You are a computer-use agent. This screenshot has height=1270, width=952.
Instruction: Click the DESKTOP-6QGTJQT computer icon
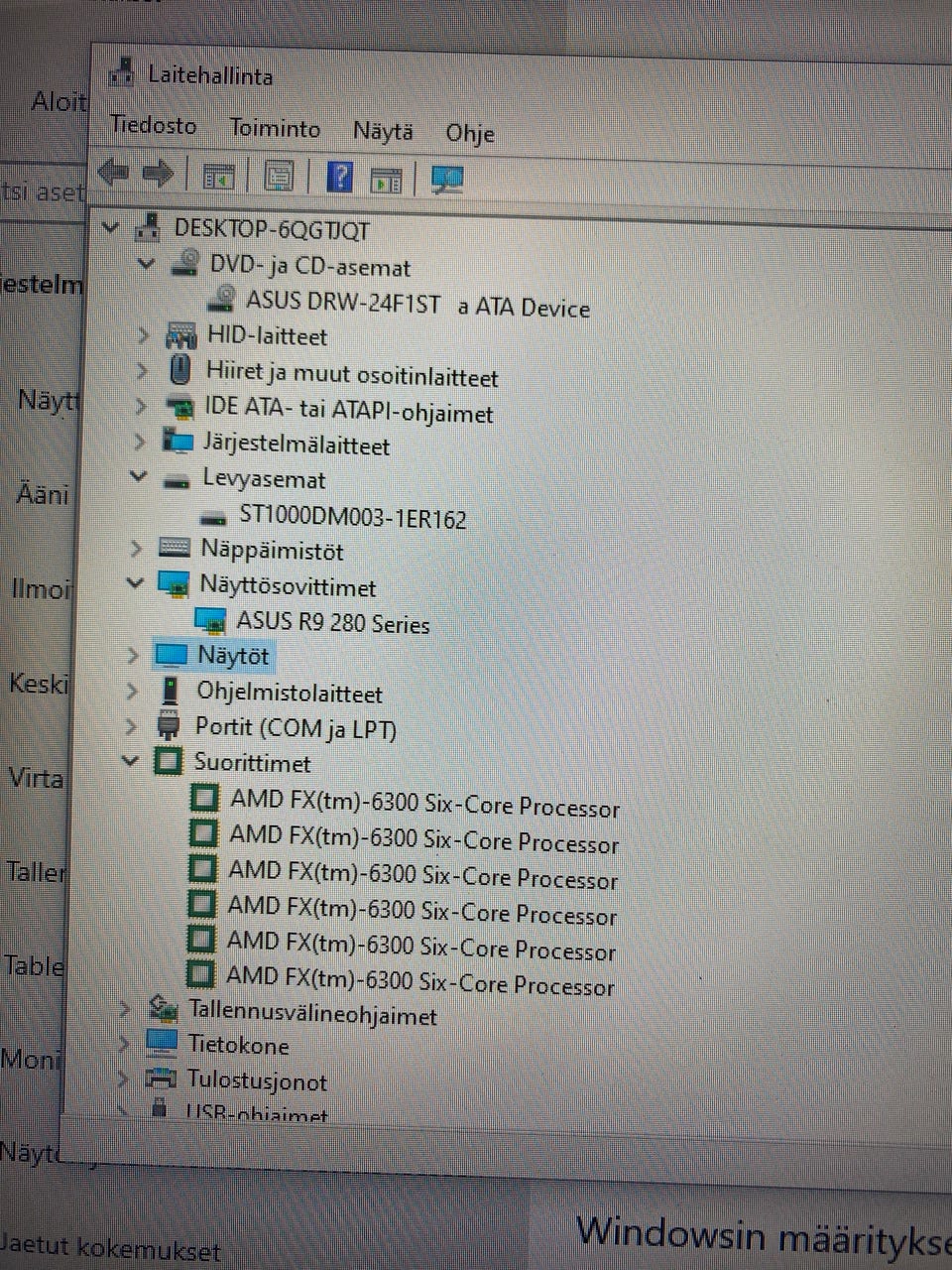(x=148, y=227)
